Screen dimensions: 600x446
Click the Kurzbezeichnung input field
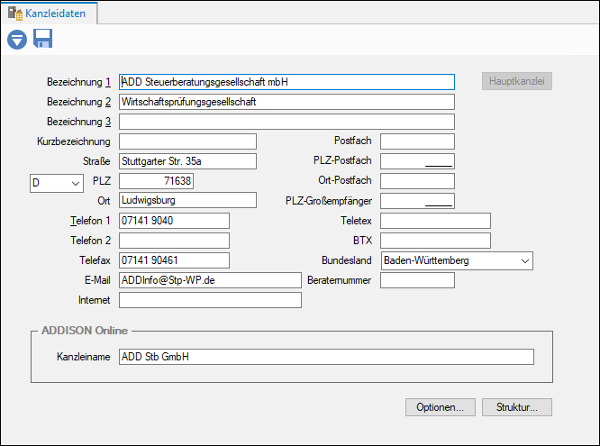[x=188, y=142]
